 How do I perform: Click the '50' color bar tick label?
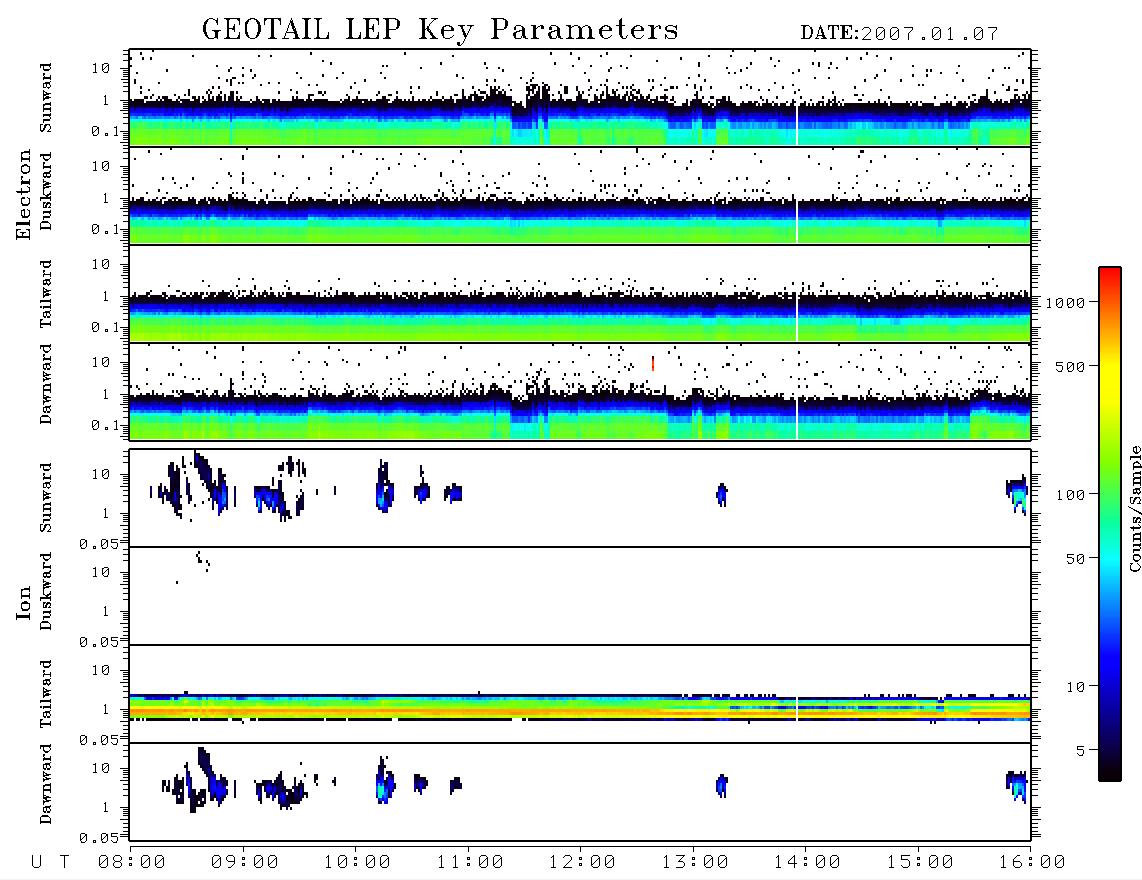1075,559
